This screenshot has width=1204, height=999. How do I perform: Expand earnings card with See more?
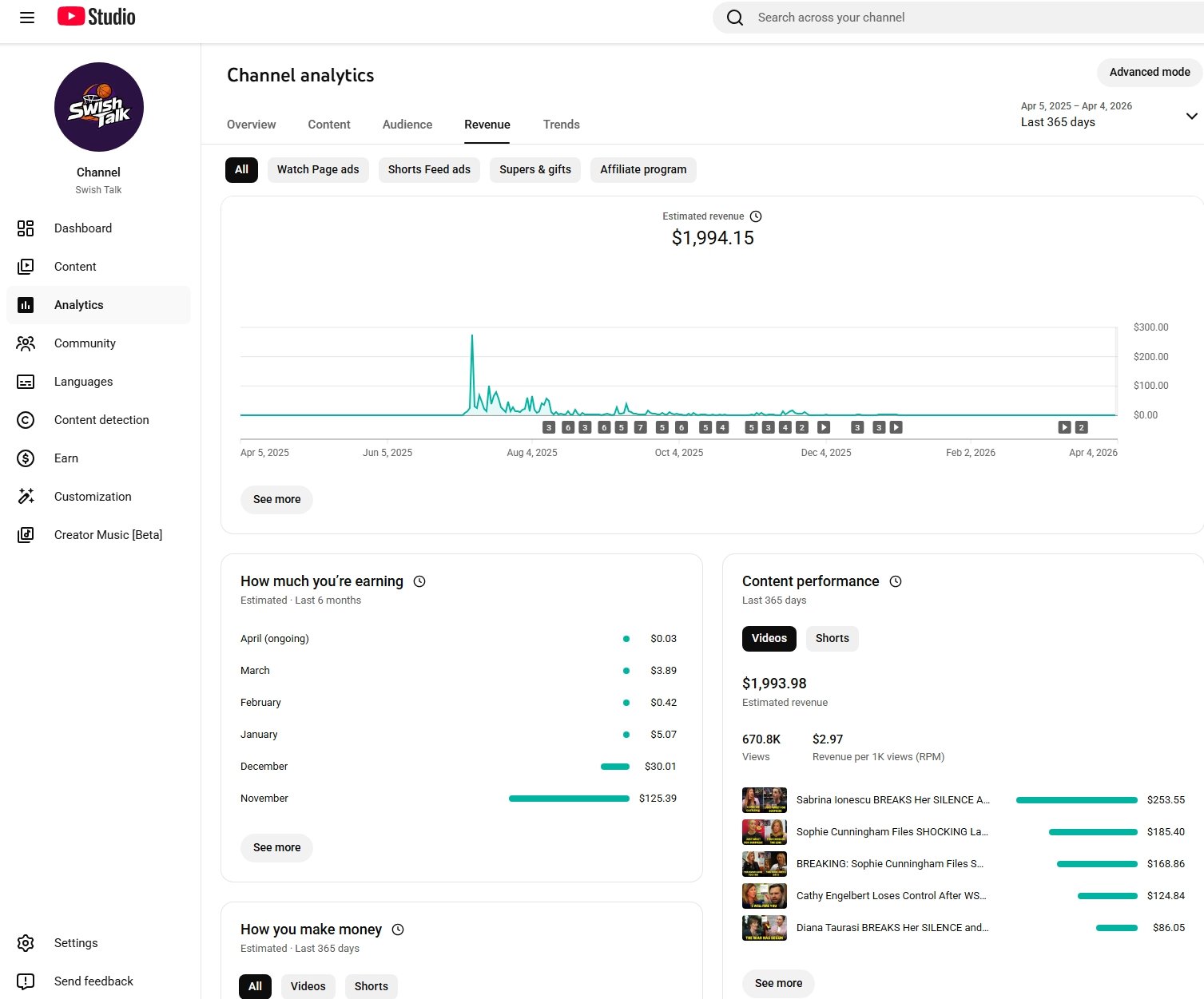pos(276,847)
